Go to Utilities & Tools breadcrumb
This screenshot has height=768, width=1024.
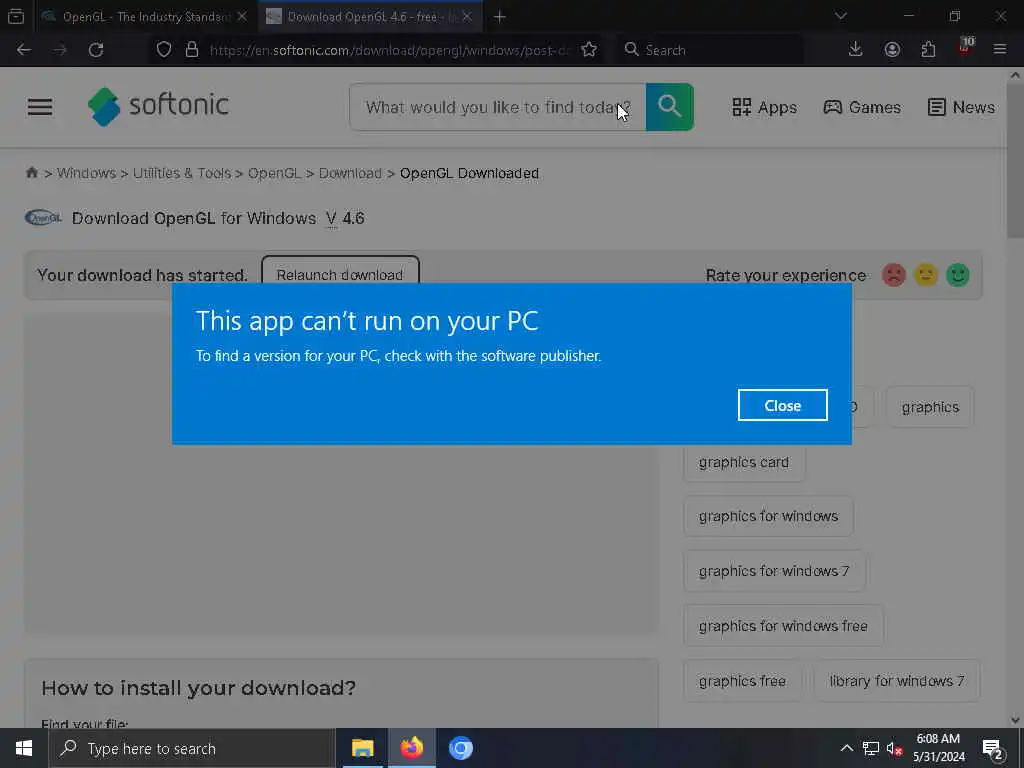point(182,173)
